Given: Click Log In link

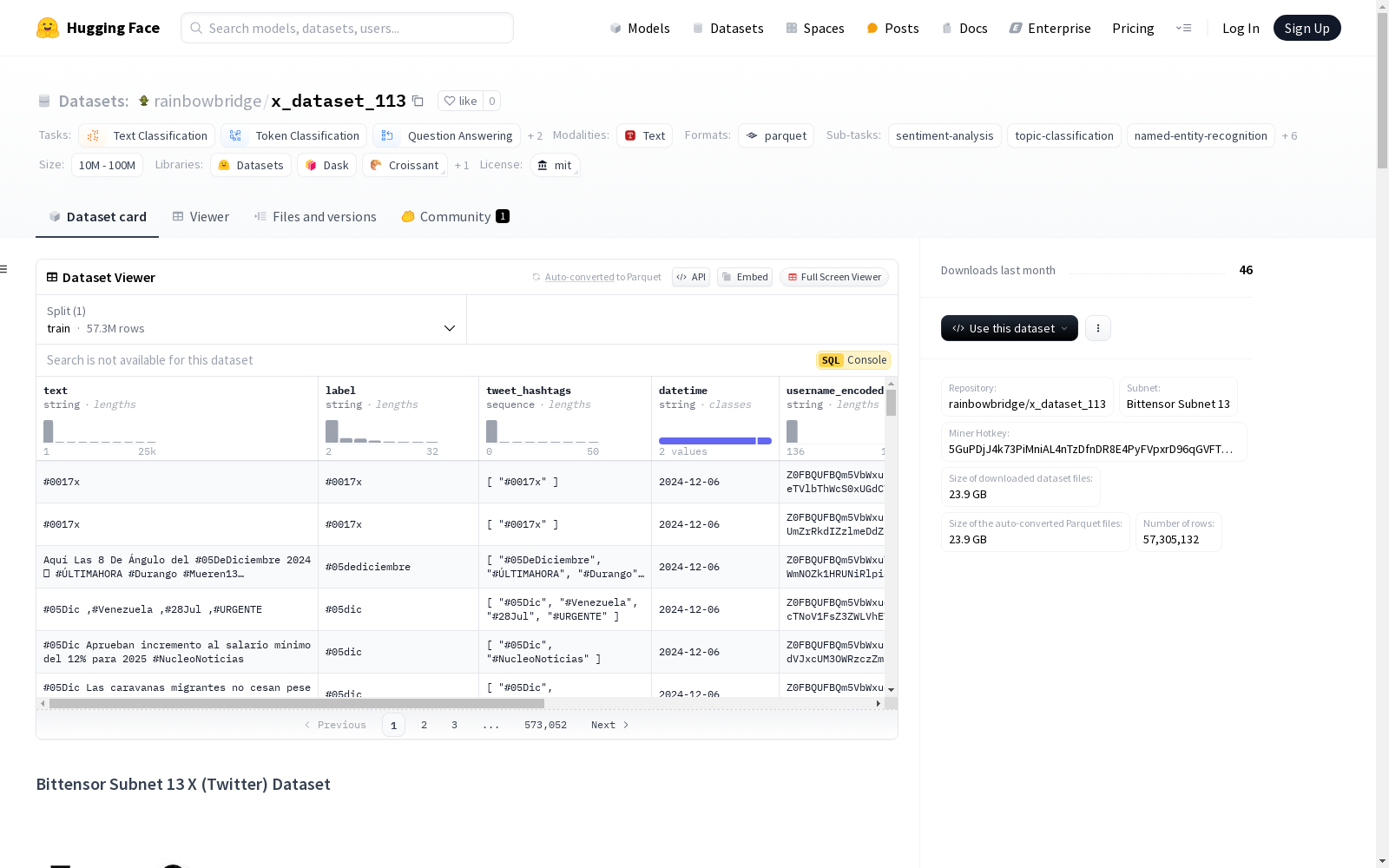Looking at the screenshot, I should pyautogui.click(x=1241, y=29).
